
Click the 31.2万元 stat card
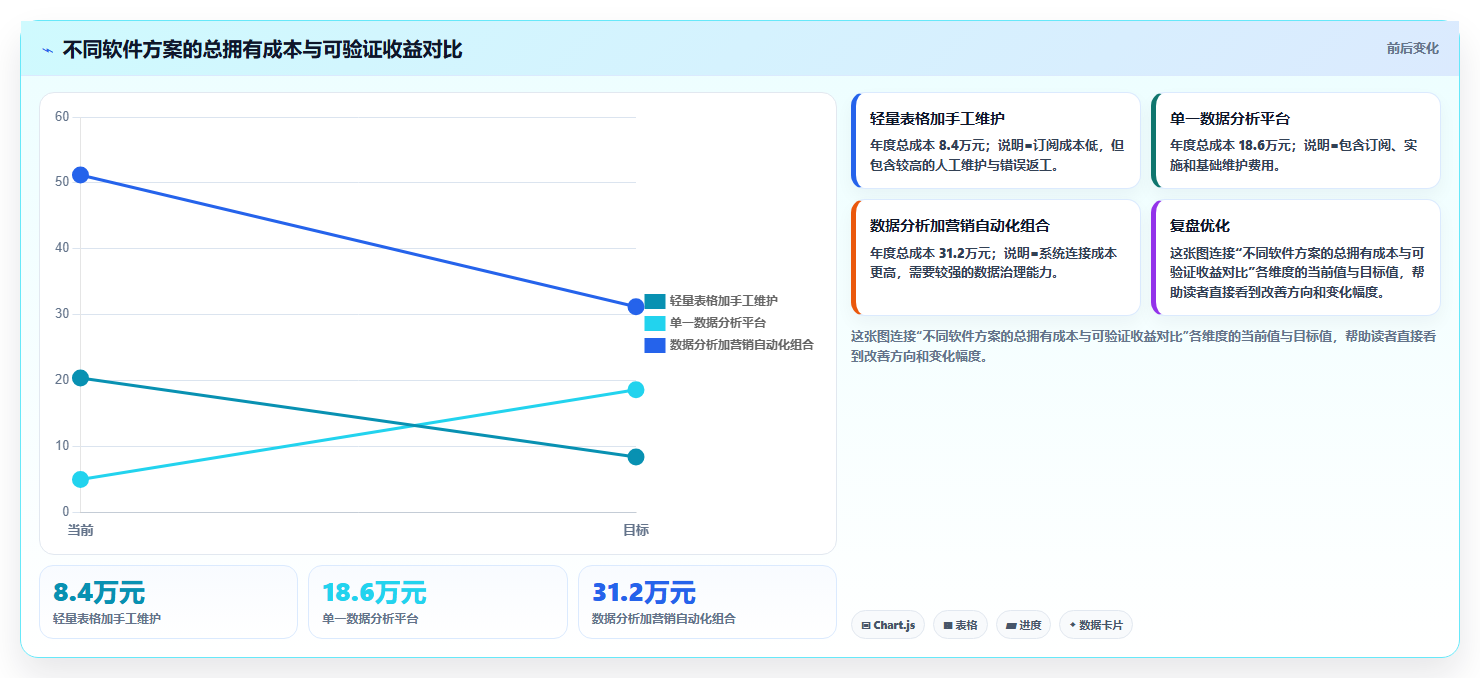tap(707, 602)
